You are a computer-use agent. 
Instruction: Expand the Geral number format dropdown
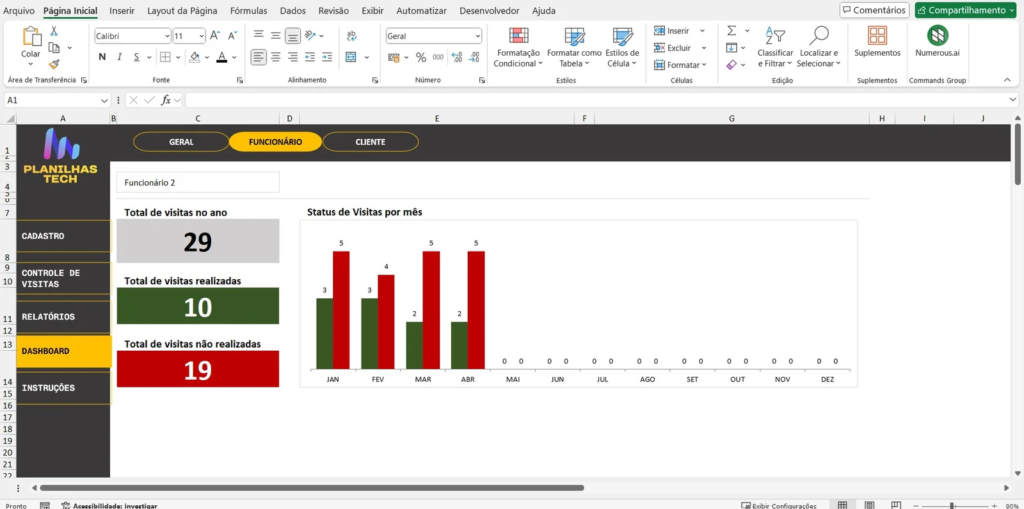(x=477, y=35)
